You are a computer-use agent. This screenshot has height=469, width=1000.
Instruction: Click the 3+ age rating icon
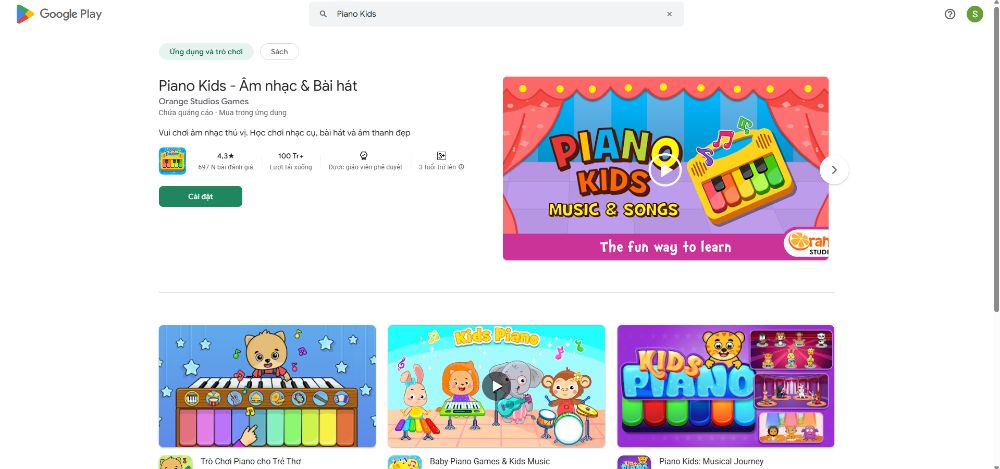441,156
